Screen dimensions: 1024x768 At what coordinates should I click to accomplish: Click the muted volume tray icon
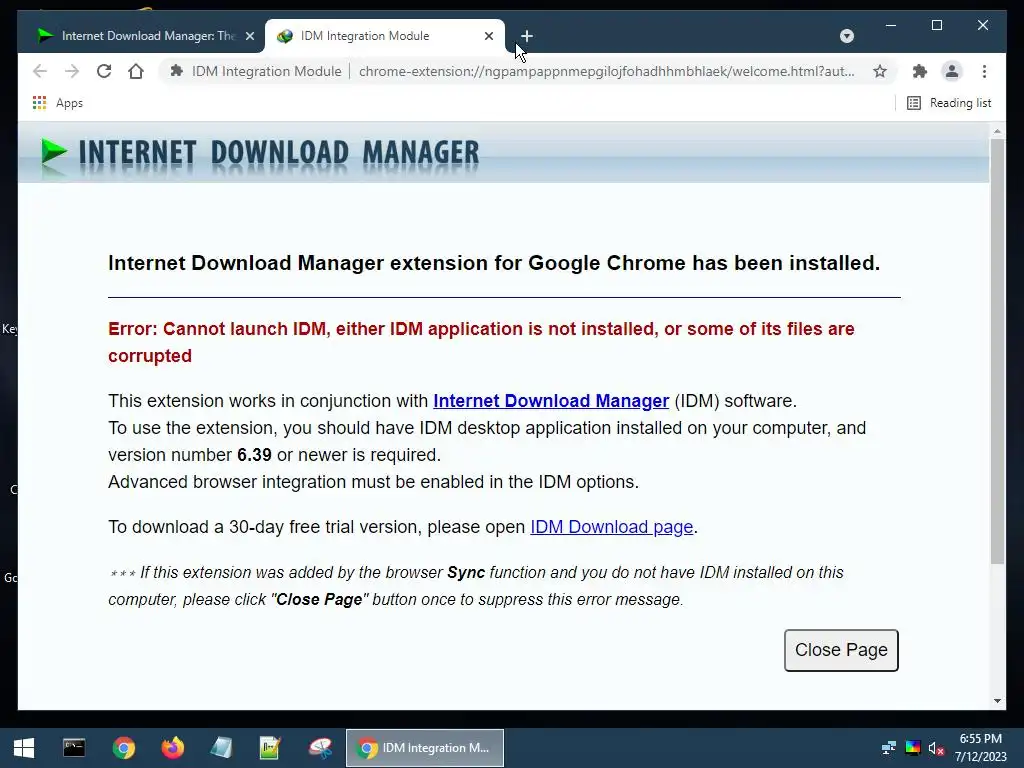click(x=936, y=748)
